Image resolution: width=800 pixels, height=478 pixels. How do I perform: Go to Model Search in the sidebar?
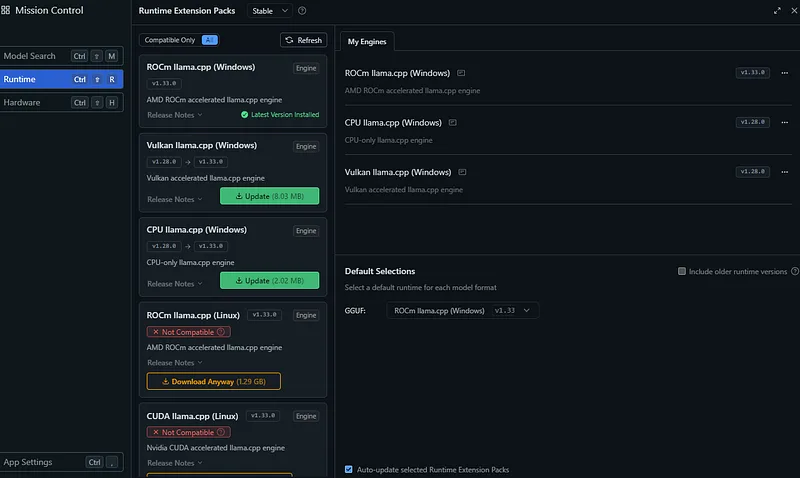point(61,56)
